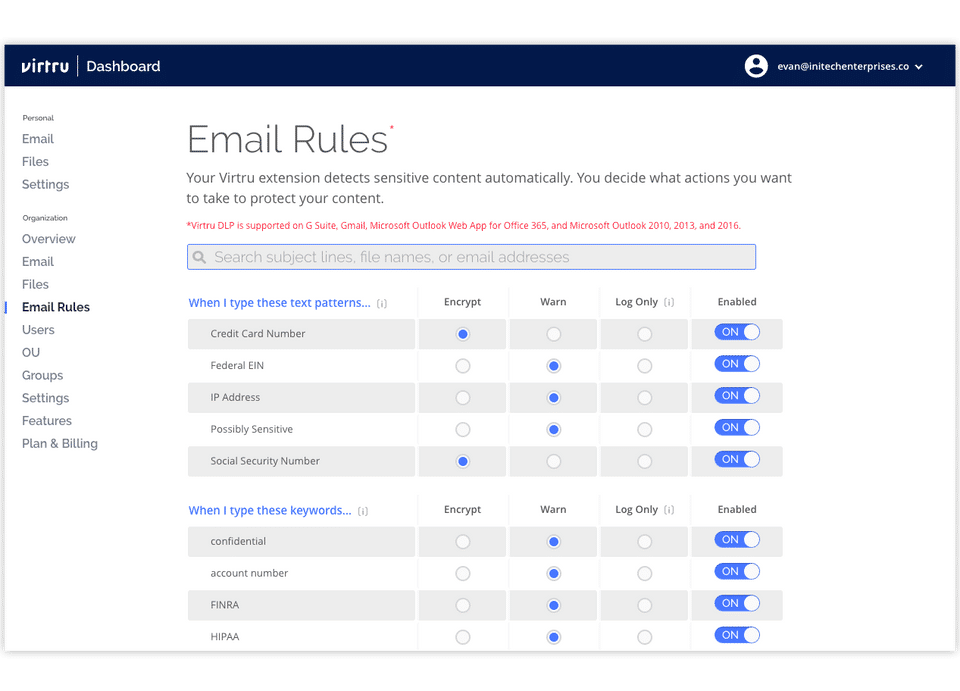This screenshot has width=960, height=691.
Task: Select Encrypt for account number keyword
Action: coord(463,573)
